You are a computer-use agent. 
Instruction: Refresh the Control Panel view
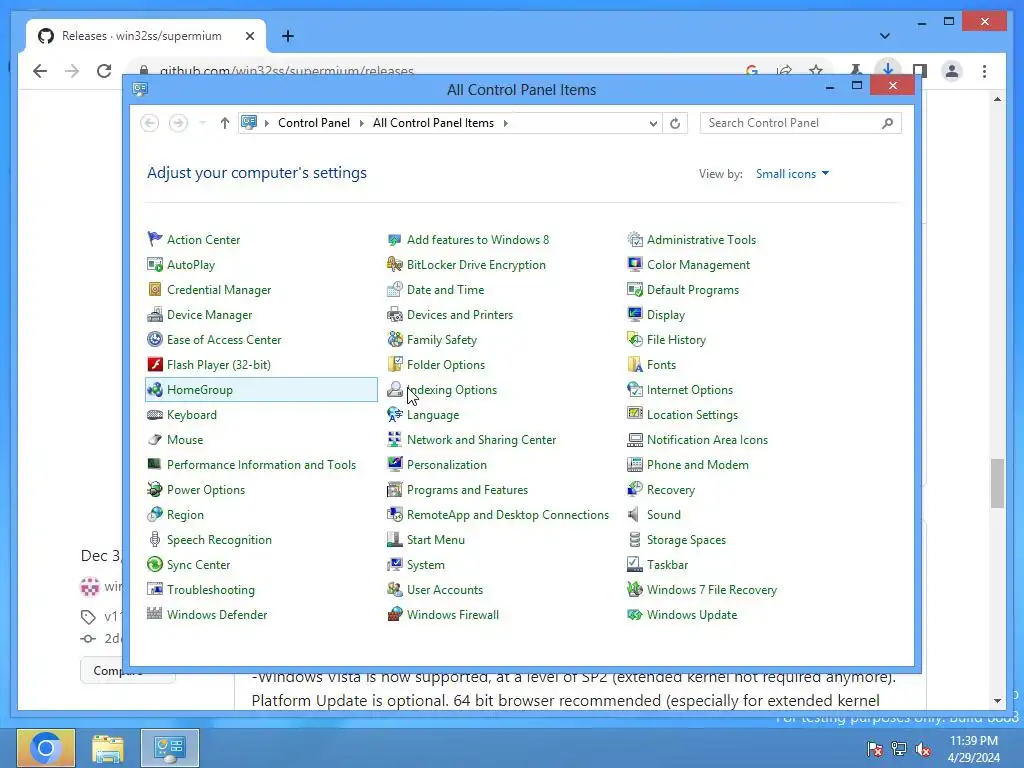pyautogui.click(x=675, y=123)
